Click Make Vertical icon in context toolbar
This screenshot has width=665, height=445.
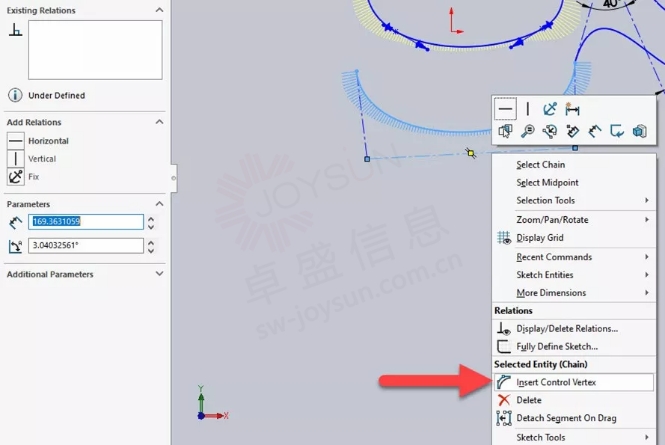point(528,109)
